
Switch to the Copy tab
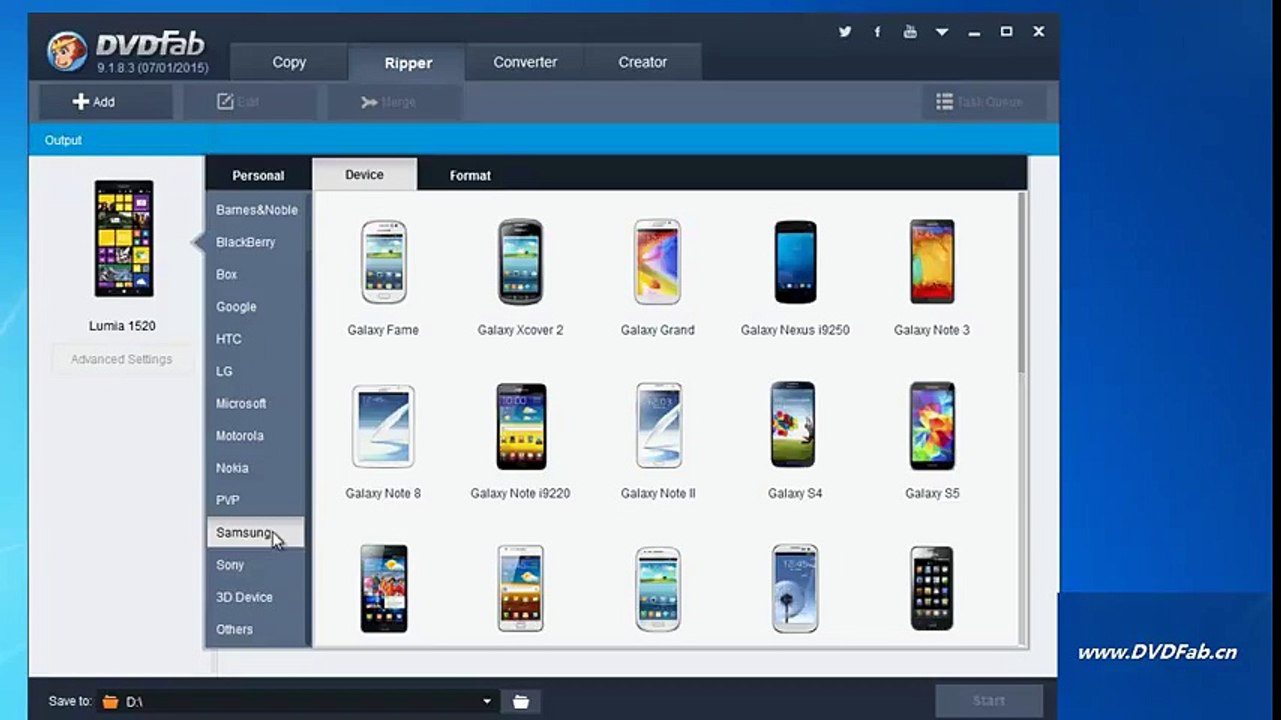(x=289, y=62)
